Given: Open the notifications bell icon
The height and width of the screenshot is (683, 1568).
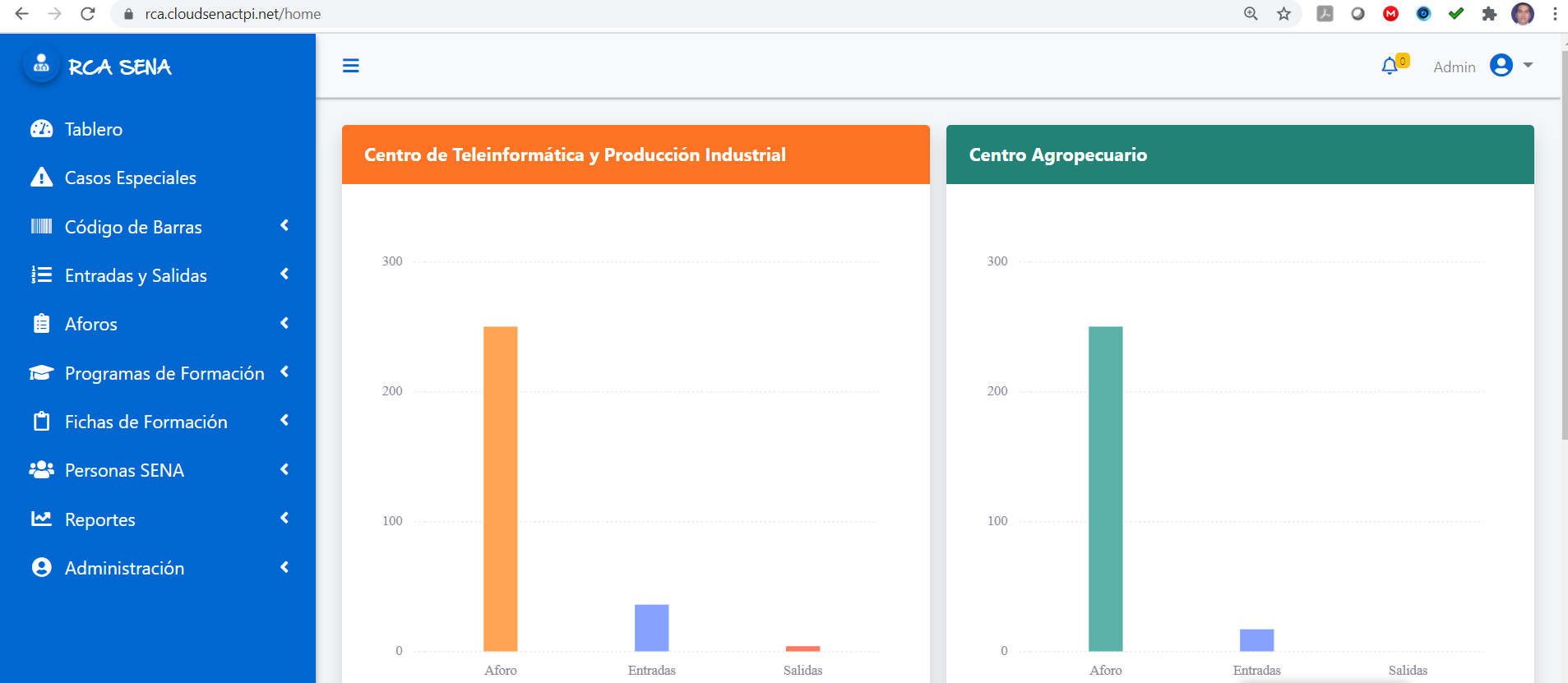Looking at the screenshot, I should click(1390, 66).
